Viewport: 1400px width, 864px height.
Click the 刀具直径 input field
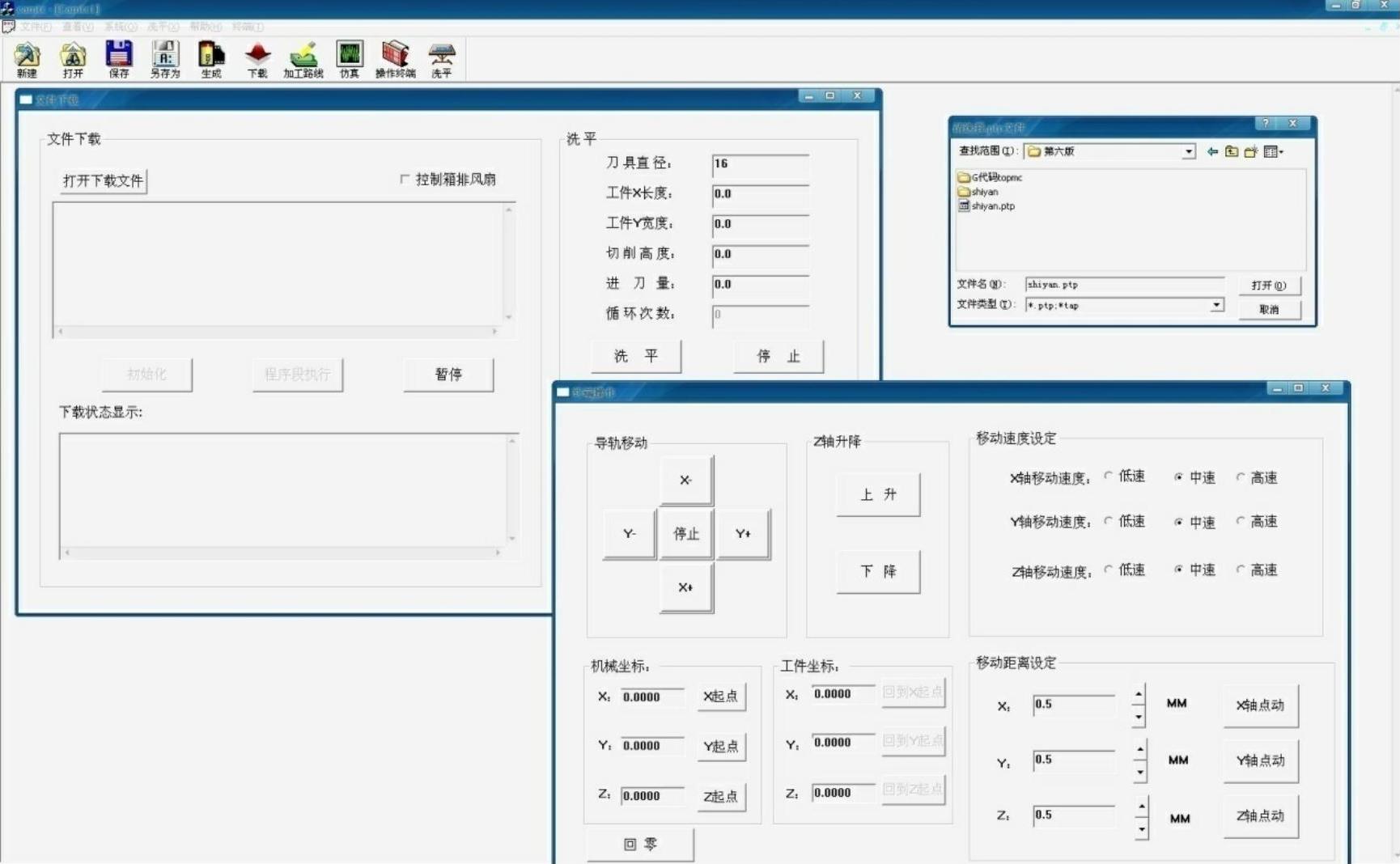pyautogui.click(x=760, y=164)
